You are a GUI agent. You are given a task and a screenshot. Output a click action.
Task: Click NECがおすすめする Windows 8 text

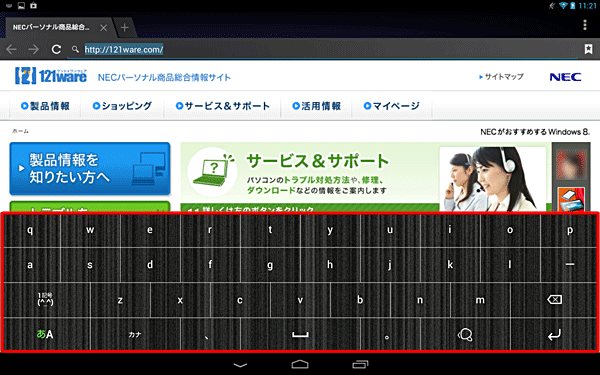[535, 132]
